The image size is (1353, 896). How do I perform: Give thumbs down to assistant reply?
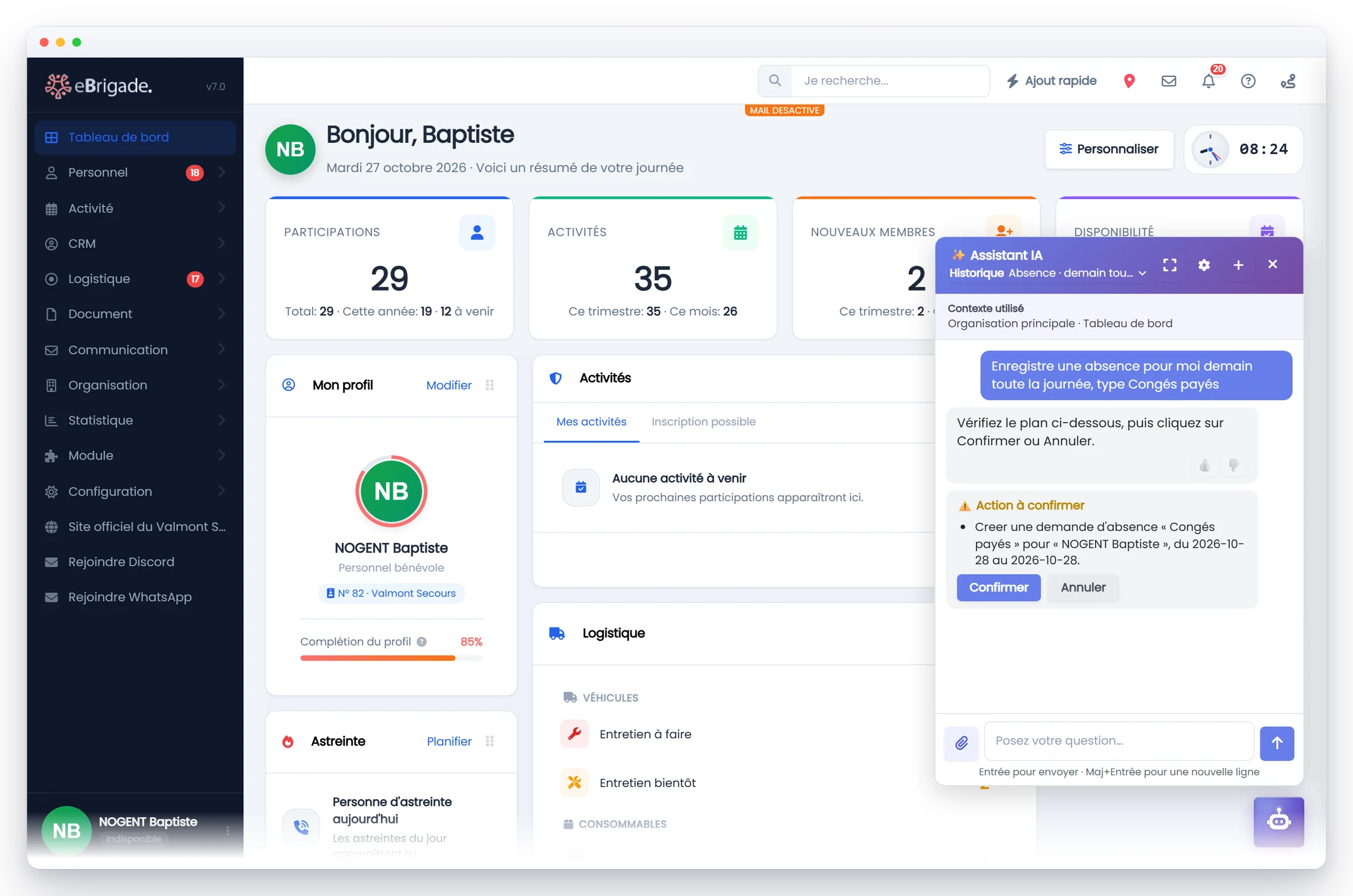(1233, 465)
